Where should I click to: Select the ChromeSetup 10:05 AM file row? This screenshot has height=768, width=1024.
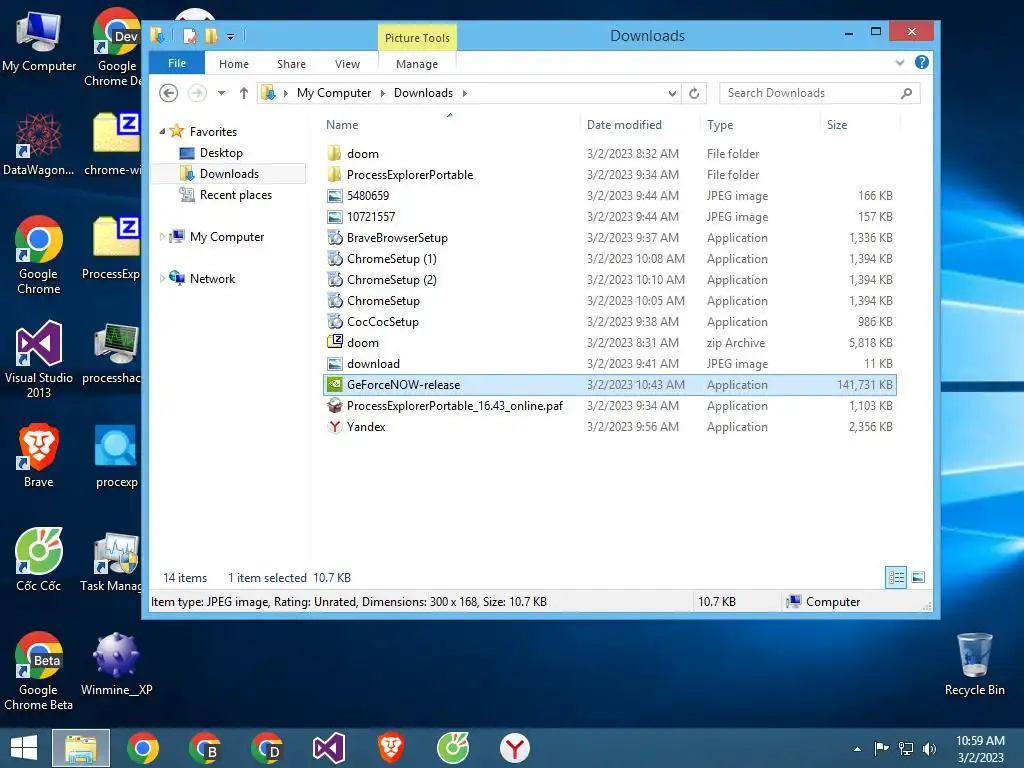pos(610,300)
